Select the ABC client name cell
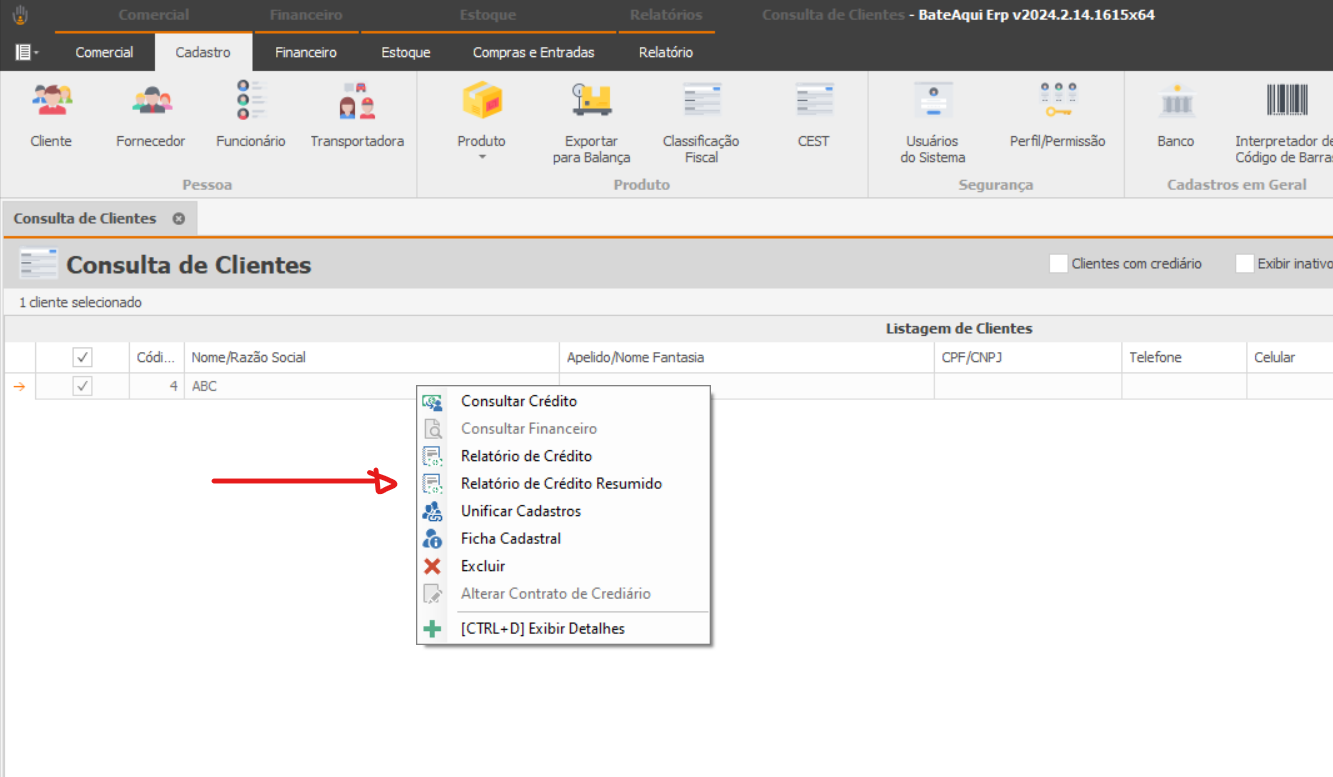 tap(372, 386)
